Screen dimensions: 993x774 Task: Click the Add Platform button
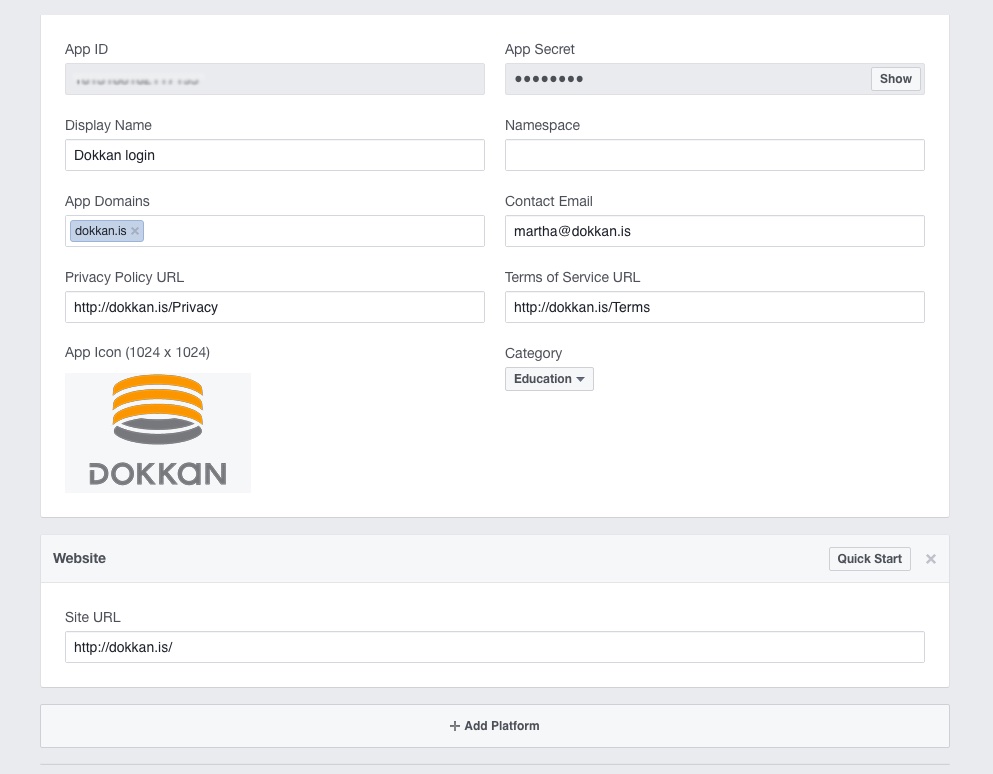495,726
